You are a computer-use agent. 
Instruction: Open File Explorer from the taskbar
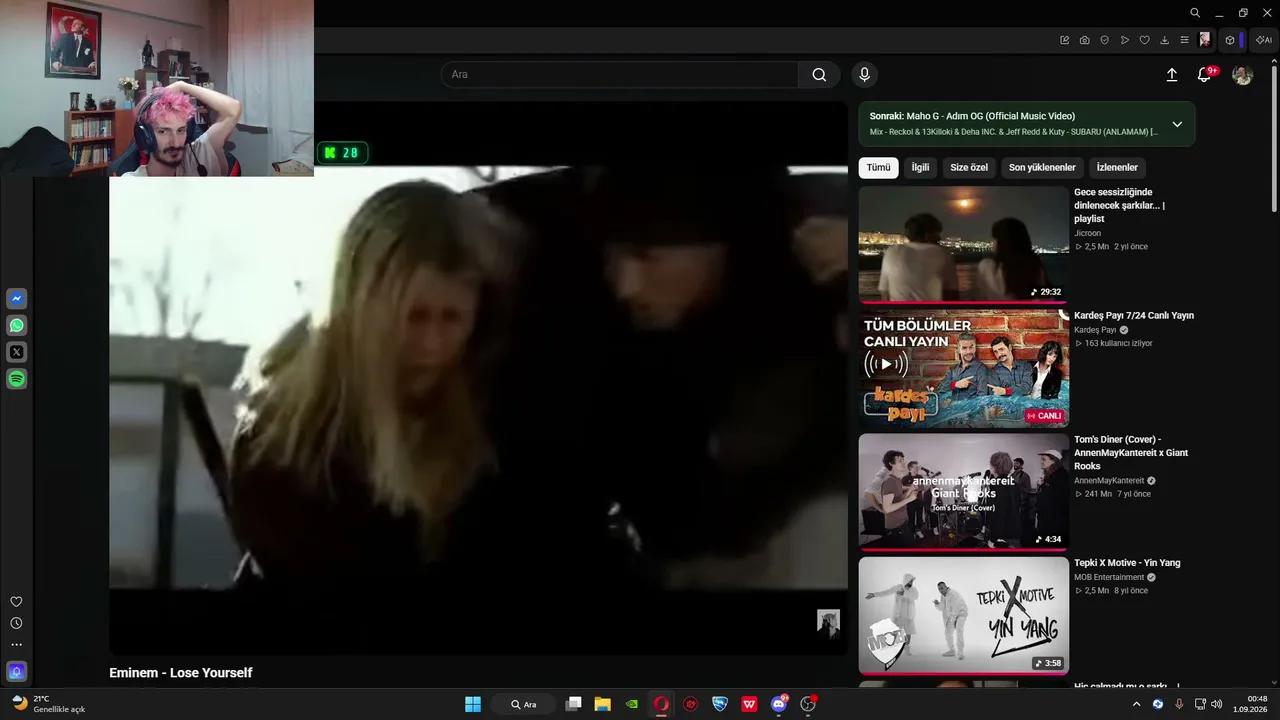point(602,704)
